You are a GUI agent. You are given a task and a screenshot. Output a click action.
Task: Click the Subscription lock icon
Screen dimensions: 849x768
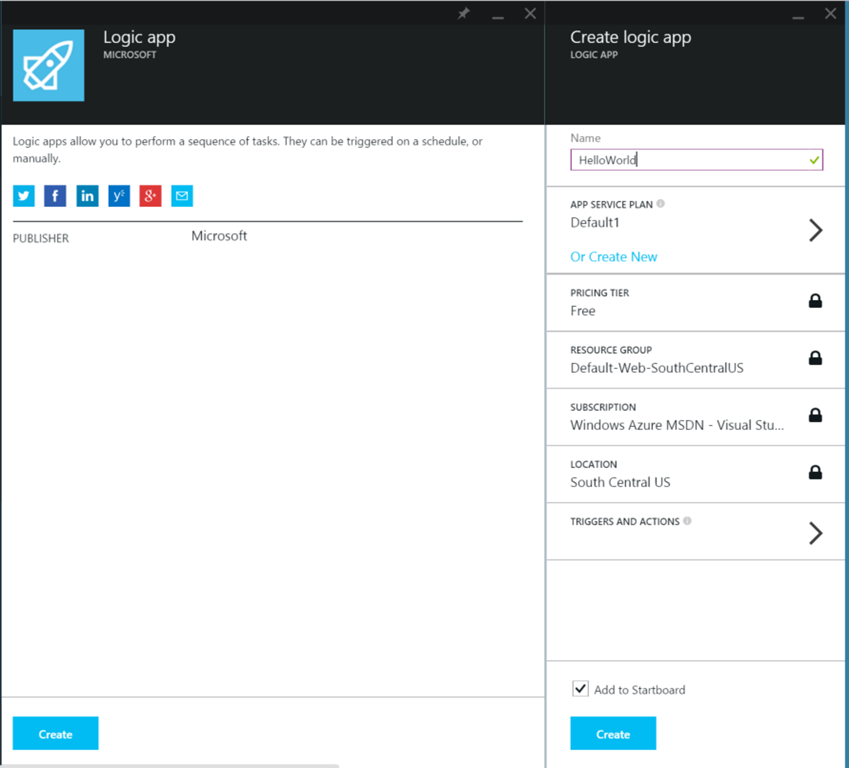pyautogui.click(x=815, y=415)
